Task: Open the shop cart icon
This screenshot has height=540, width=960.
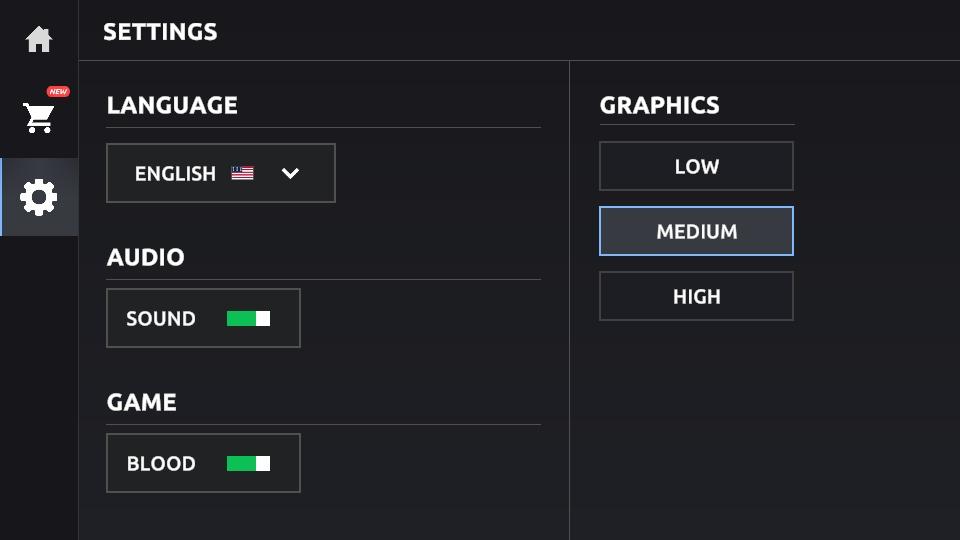Action: (39, 118)
